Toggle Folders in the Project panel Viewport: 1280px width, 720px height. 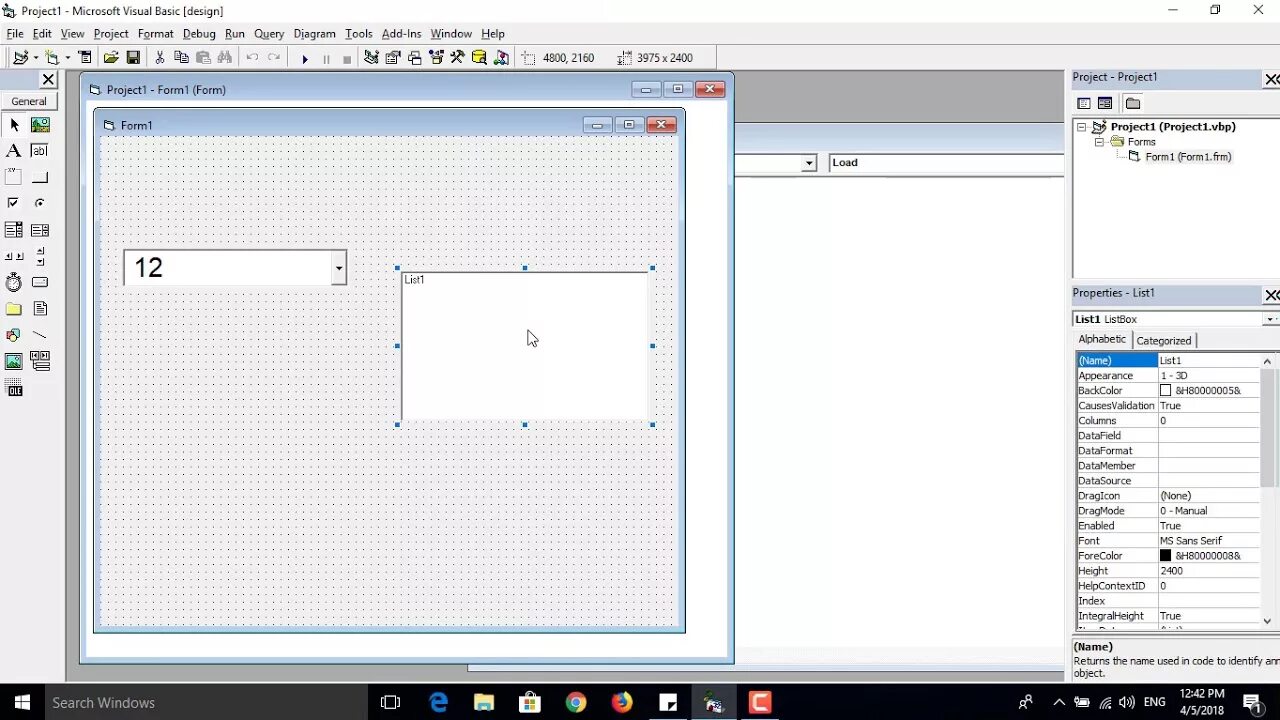pyautogui.click(x=1133, y=103)
